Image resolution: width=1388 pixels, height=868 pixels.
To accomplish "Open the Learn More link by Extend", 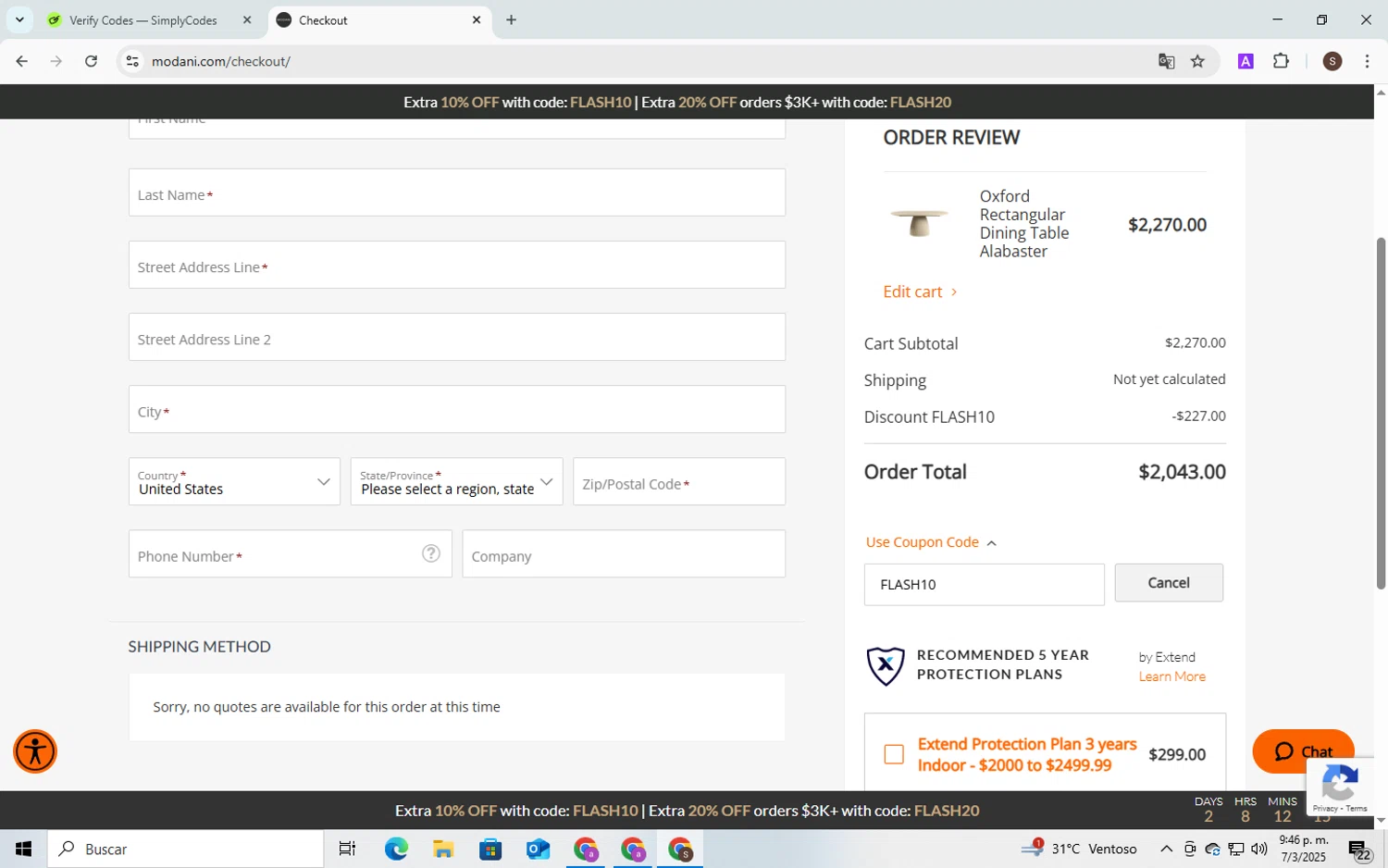I will pyautogui.click(x=1172, y=676).
